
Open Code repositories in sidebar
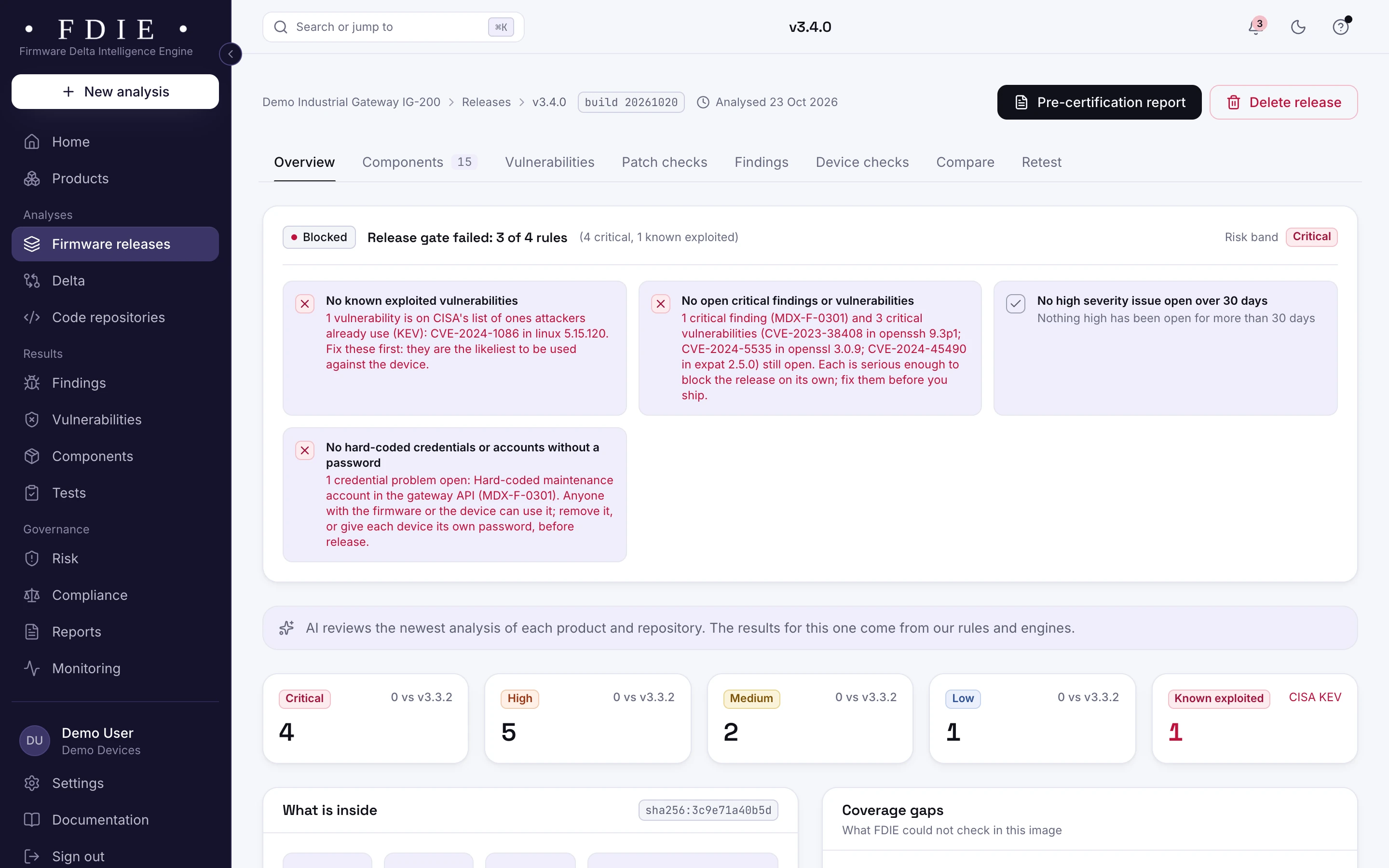tap(115, 317)
